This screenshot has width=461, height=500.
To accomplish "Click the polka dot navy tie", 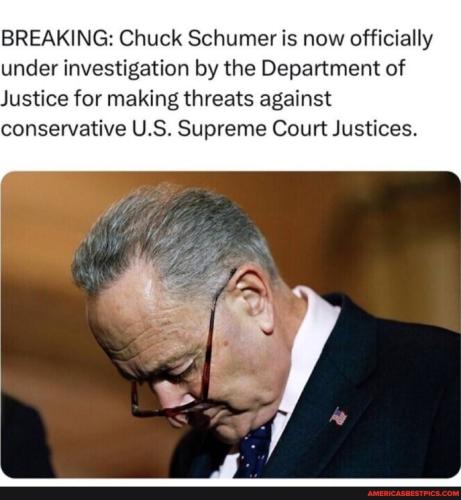I will coord(255,448).
